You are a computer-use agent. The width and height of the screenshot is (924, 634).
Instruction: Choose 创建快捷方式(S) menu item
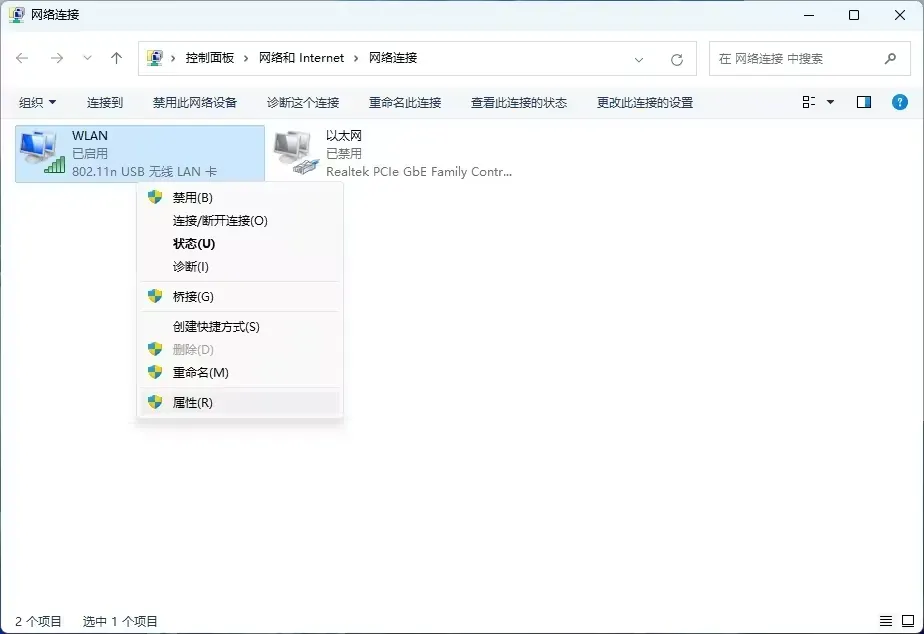point(240,326)
